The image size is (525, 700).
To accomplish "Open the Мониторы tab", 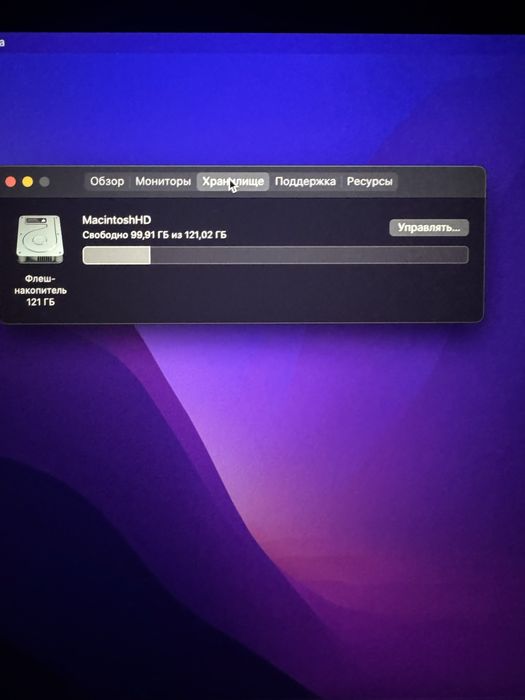I will (x=163, y=182).
